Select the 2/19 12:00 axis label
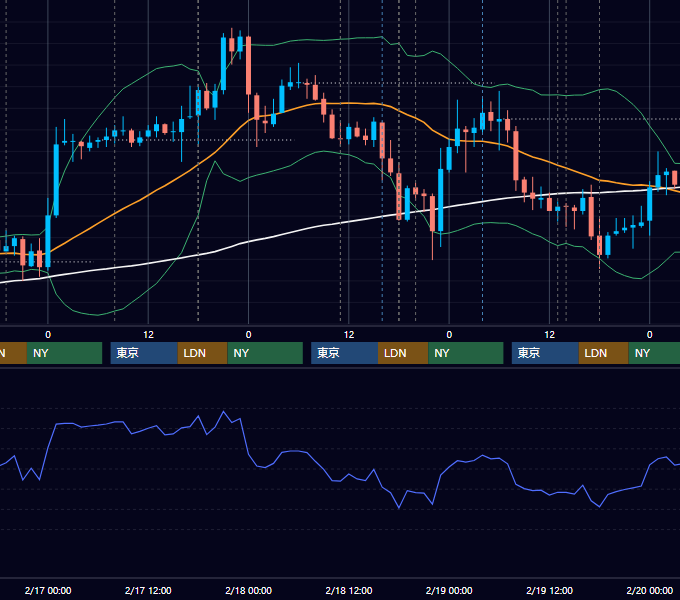 click(549, 590)
